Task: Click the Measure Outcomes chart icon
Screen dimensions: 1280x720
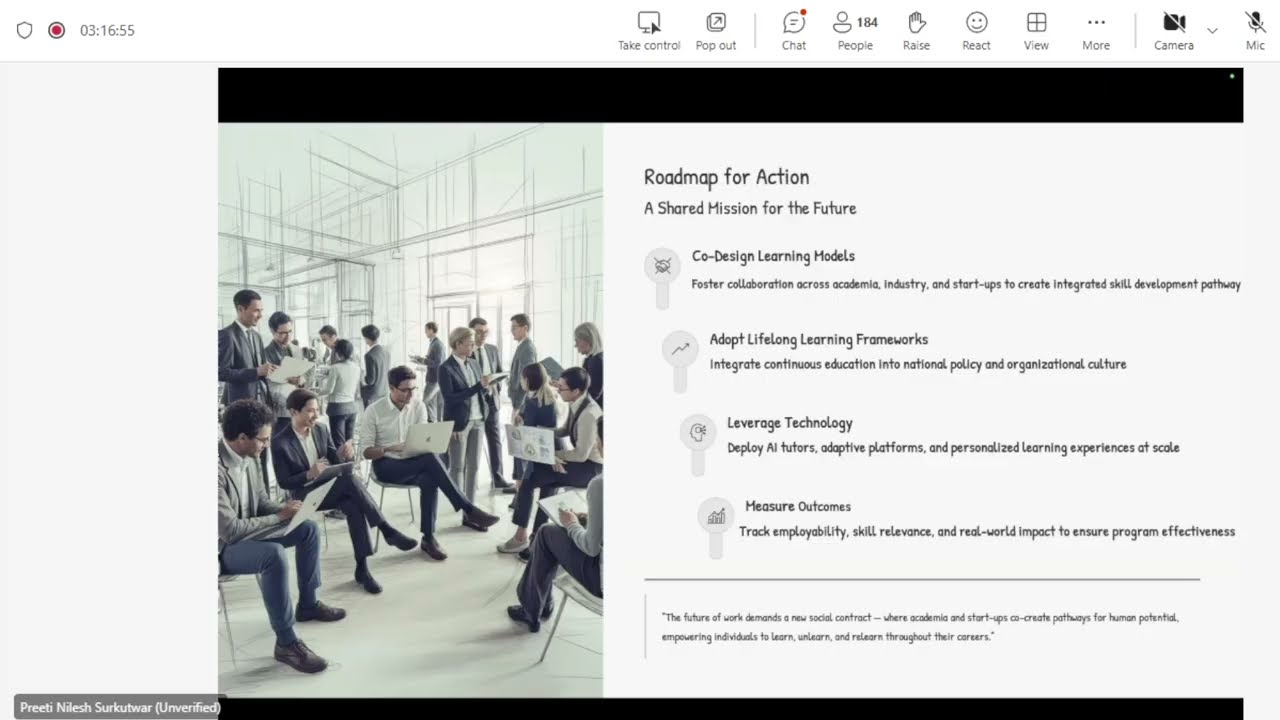Action: tap(716, 516)
